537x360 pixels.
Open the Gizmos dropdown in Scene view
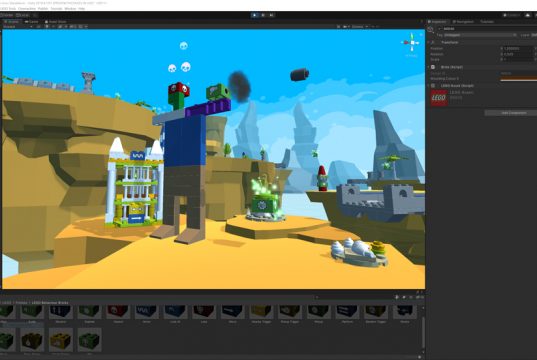[360, 26]
